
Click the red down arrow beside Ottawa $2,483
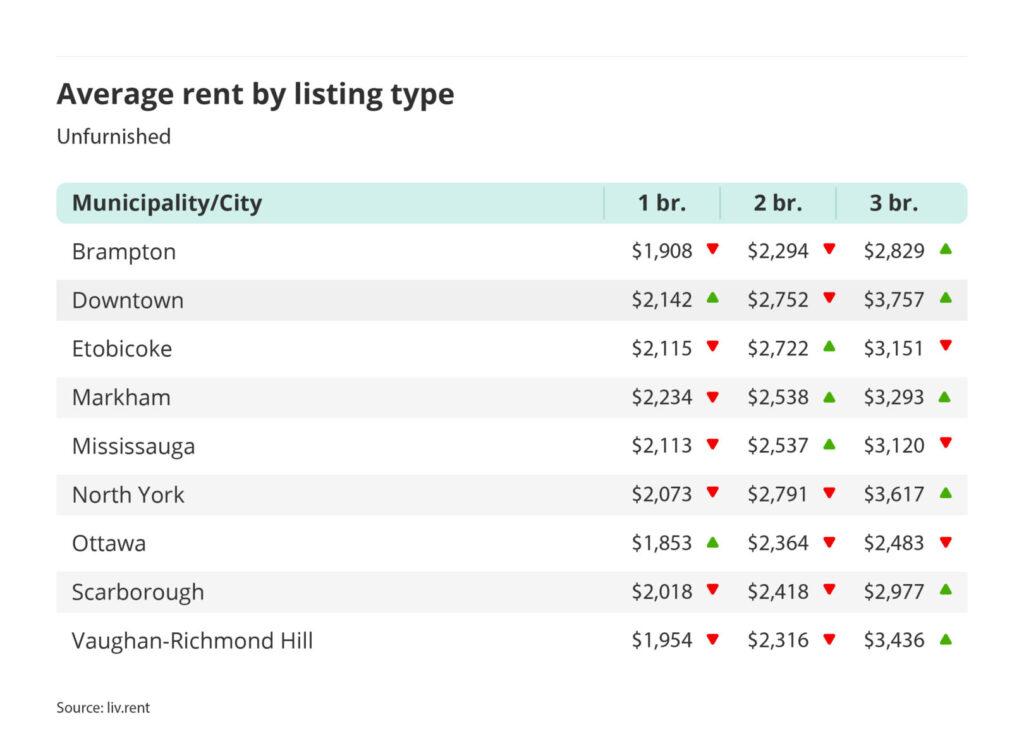click(945, 542)
